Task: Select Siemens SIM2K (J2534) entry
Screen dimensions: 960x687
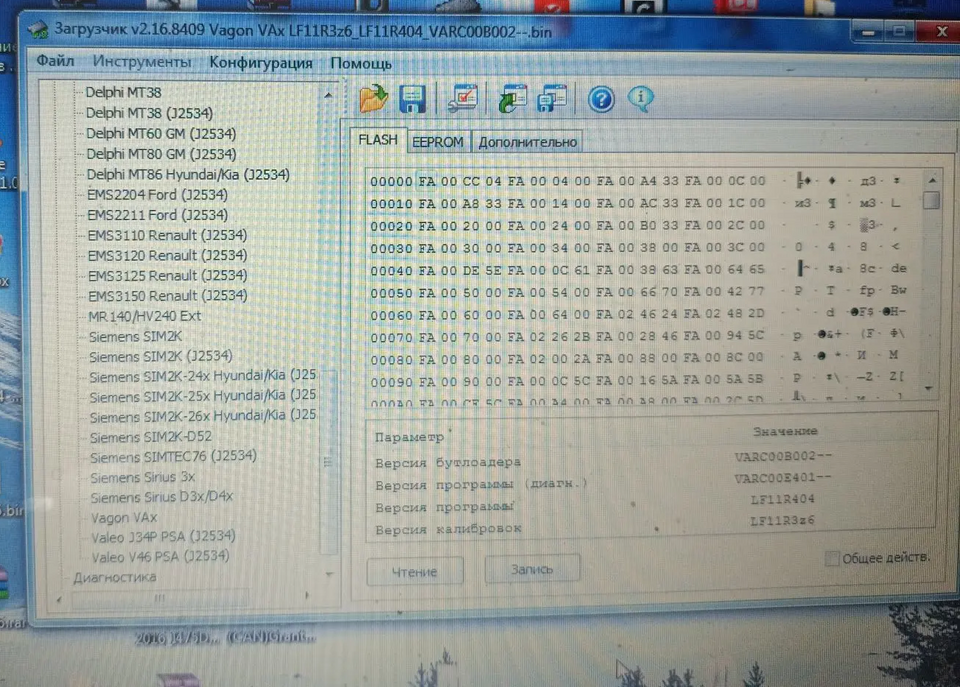Action: pos(161,356)
